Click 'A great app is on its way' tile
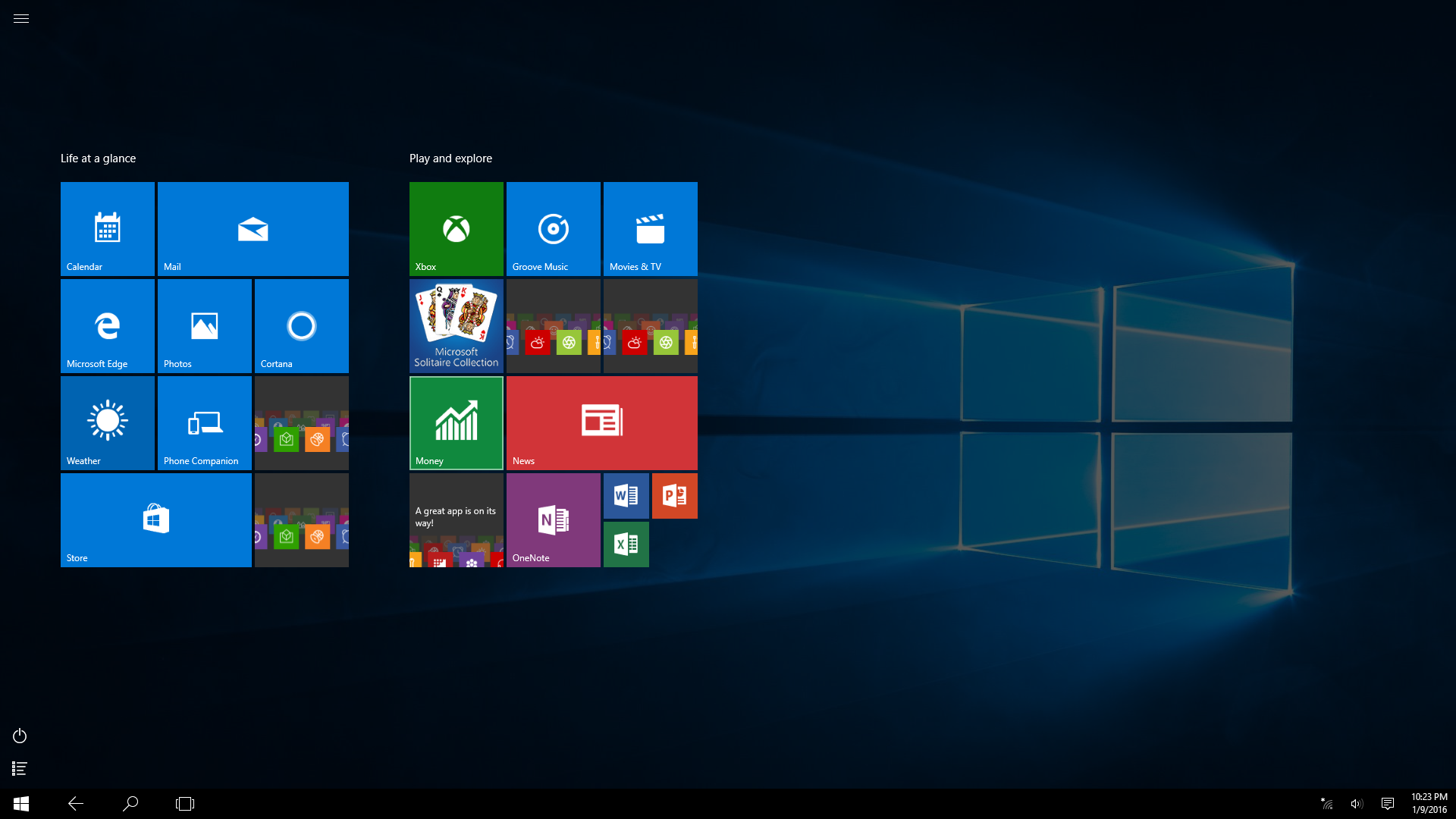 [457, 520]
